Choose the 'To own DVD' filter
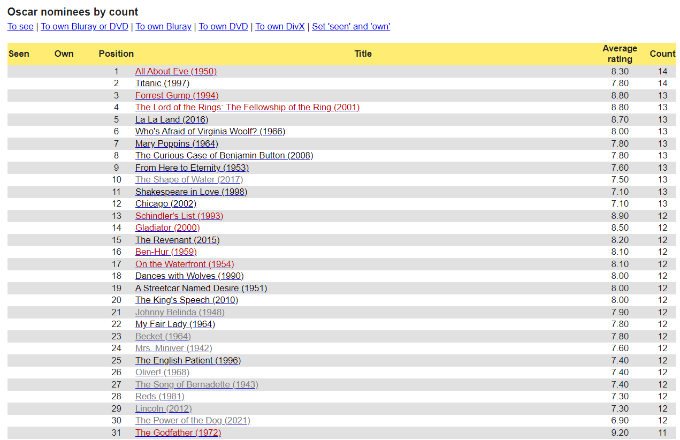Screen dimensions: 680x440 tap(223, 27)
